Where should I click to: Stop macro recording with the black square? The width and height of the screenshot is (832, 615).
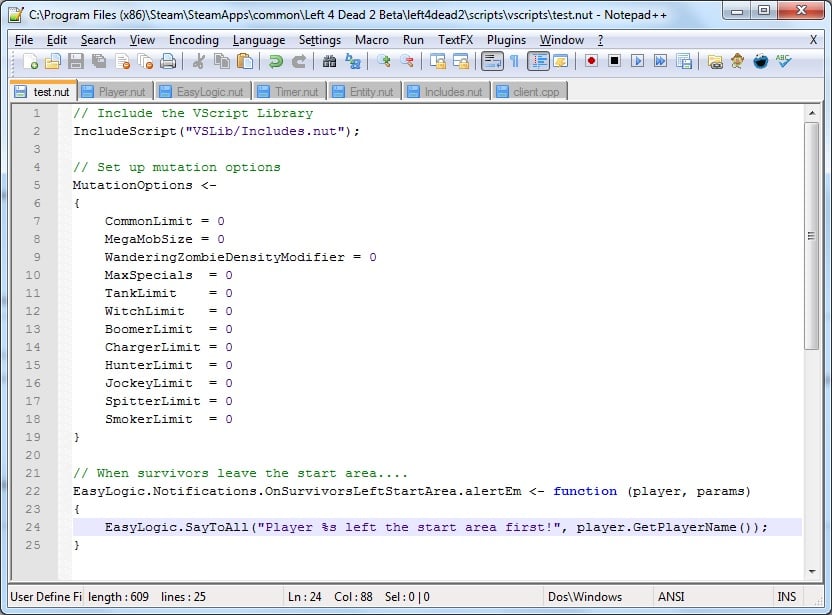coord(614,61)
